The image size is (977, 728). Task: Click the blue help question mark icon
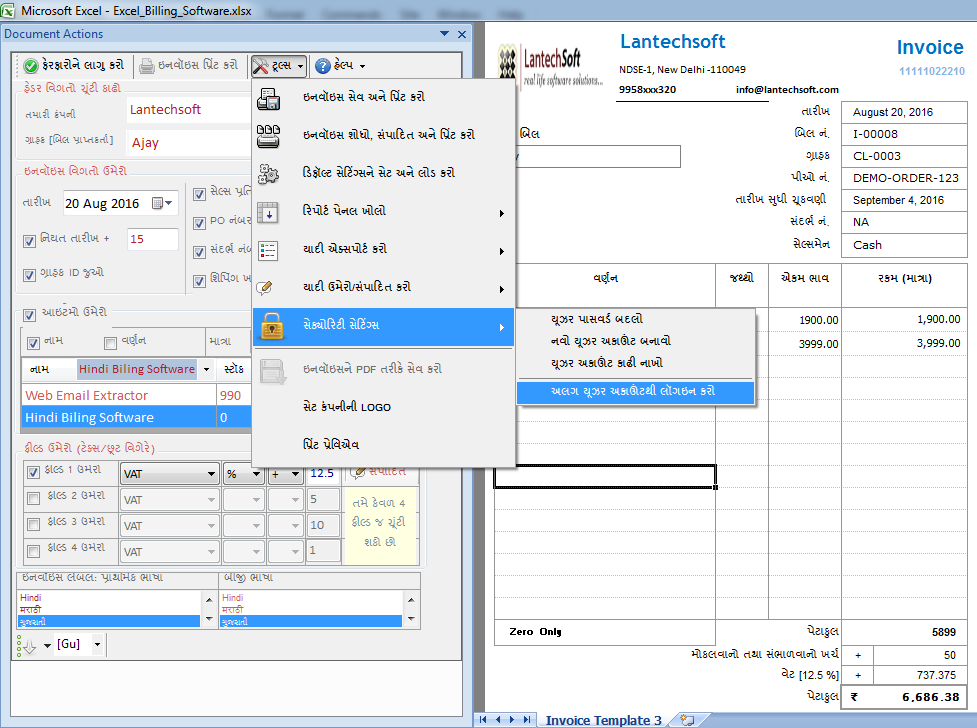point(323,65)
